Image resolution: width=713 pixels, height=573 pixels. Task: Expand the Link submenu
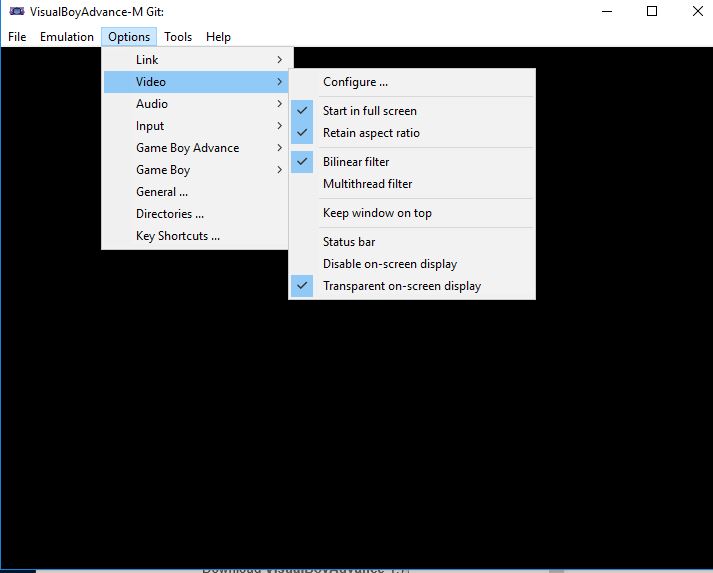(196, 60)
